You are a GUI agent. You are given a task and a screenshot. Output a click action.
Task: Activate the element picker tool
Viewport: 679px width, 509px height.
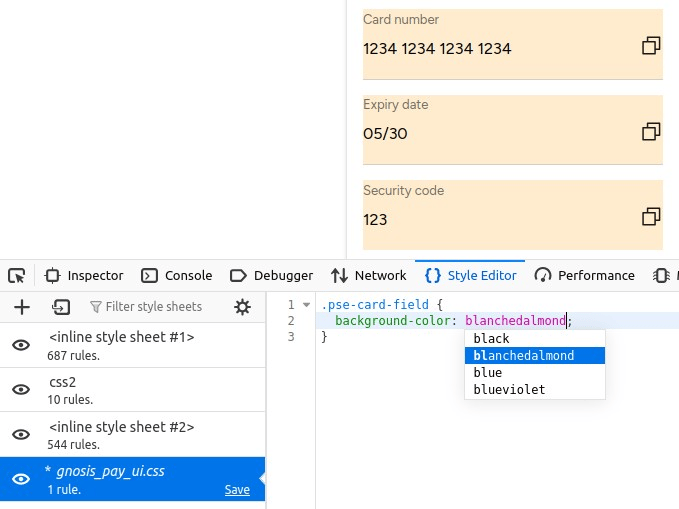[17, 276]
